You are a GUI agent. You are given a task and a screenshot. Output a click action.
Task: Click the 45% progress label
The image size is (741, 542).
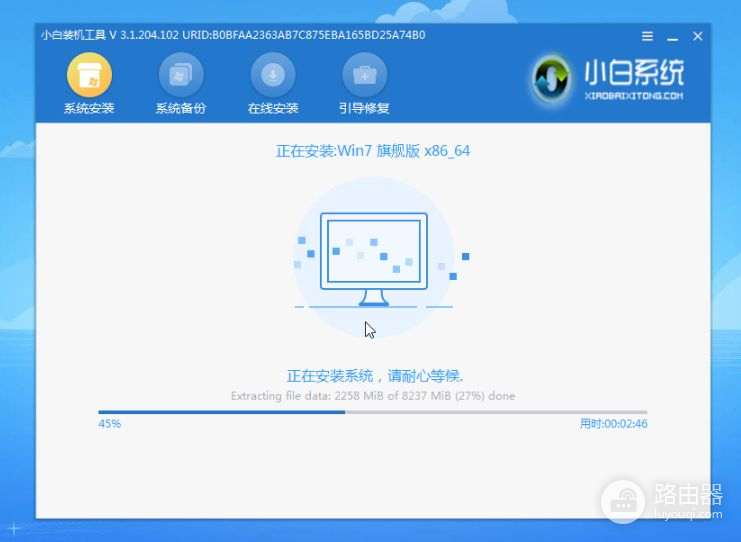pos(110,424)
